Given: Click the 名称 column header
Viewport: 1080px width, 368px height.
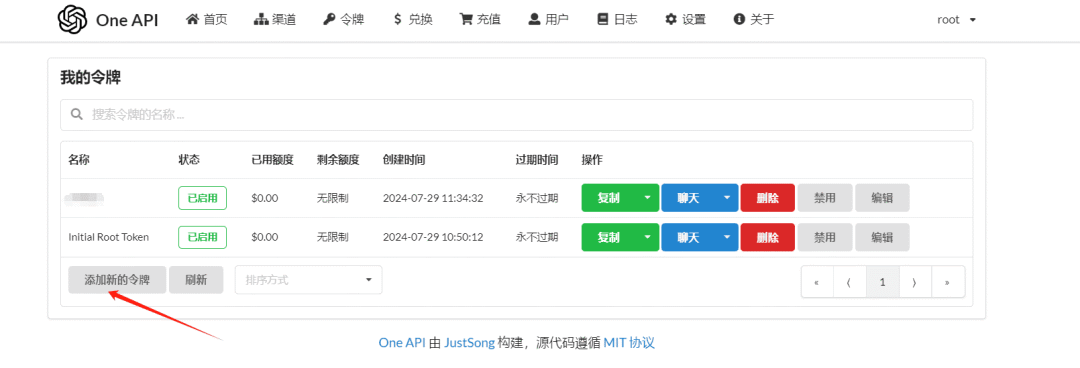Looking at the screenshot, I should [79, 160].
